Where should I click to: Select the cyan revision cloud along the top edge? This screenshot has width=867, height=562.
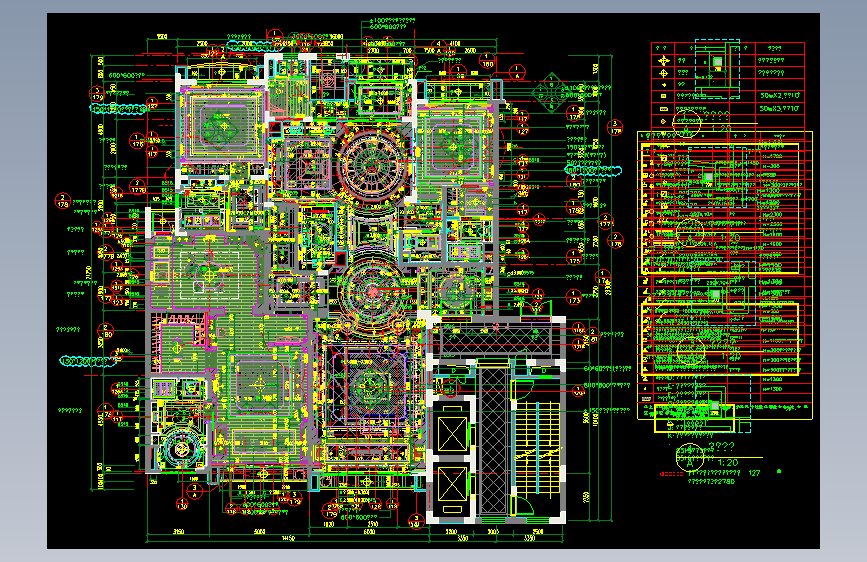255,46
